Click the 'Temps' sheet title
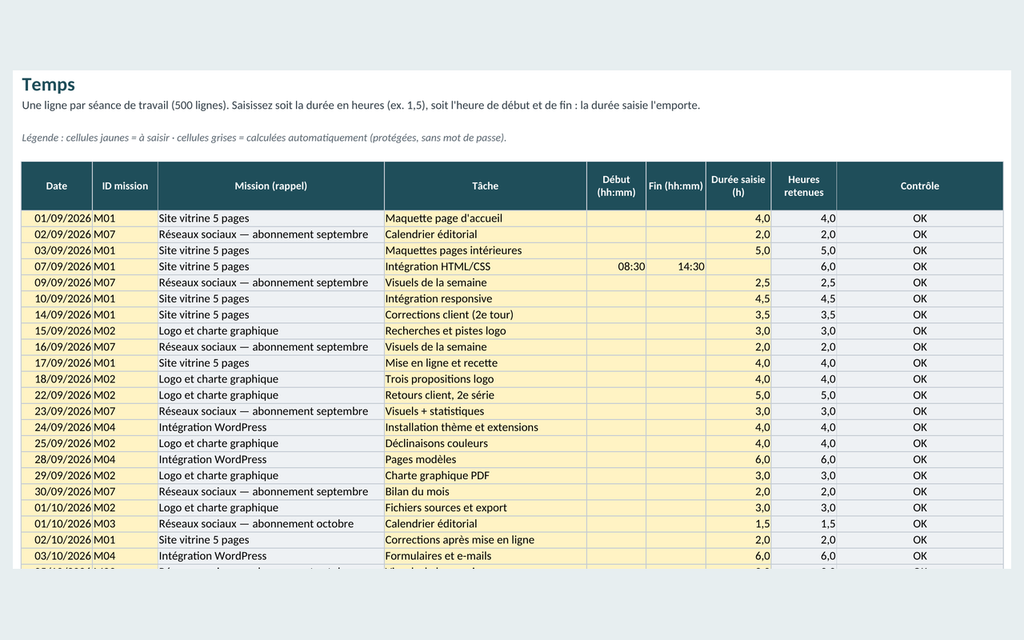Image resolution: width=1024 pixels, height=640 pixels. (48, 84)
